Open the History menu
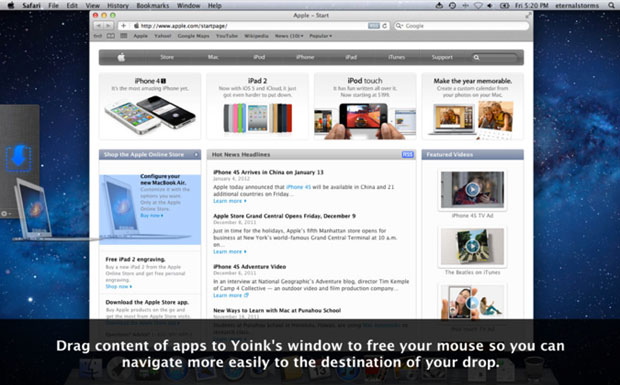This screenshot has height=385, width=620. [x=118, y=6]
